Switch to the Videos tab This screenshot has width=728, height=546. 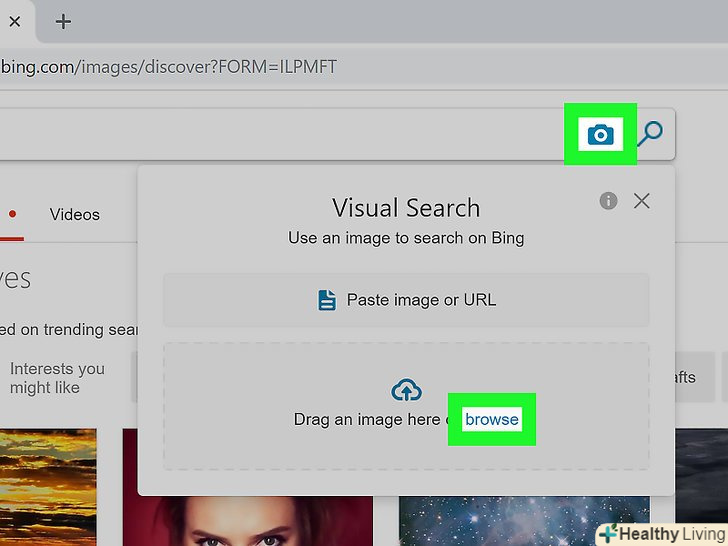point(75,214)
